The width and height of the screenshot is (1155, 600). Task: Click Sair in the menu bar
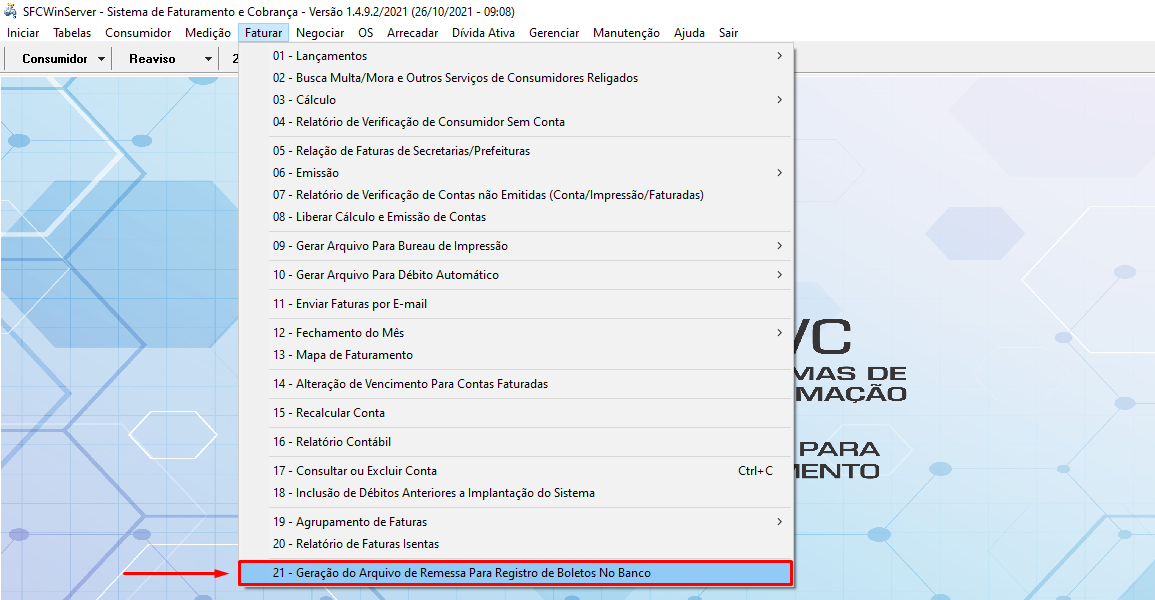coord(728,33)
